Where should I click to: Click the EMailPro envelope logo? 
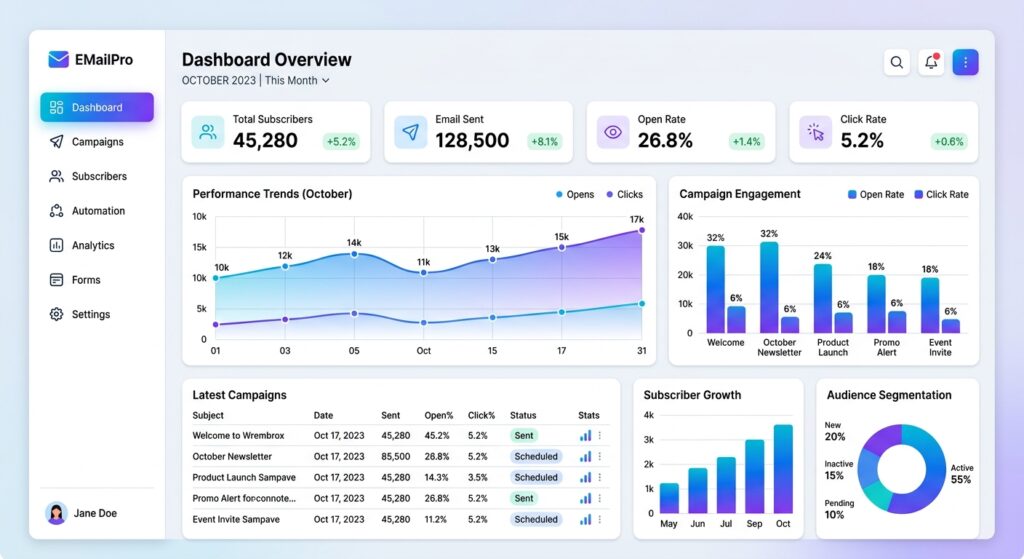pyautogui.click(x=58, y=59)
